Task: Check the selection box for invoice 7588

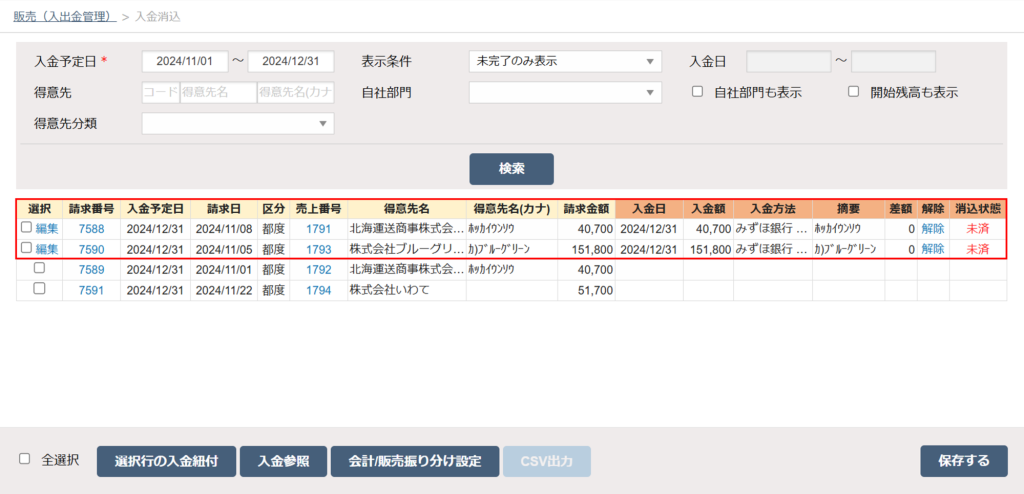Action: click(x=26, y=227)
